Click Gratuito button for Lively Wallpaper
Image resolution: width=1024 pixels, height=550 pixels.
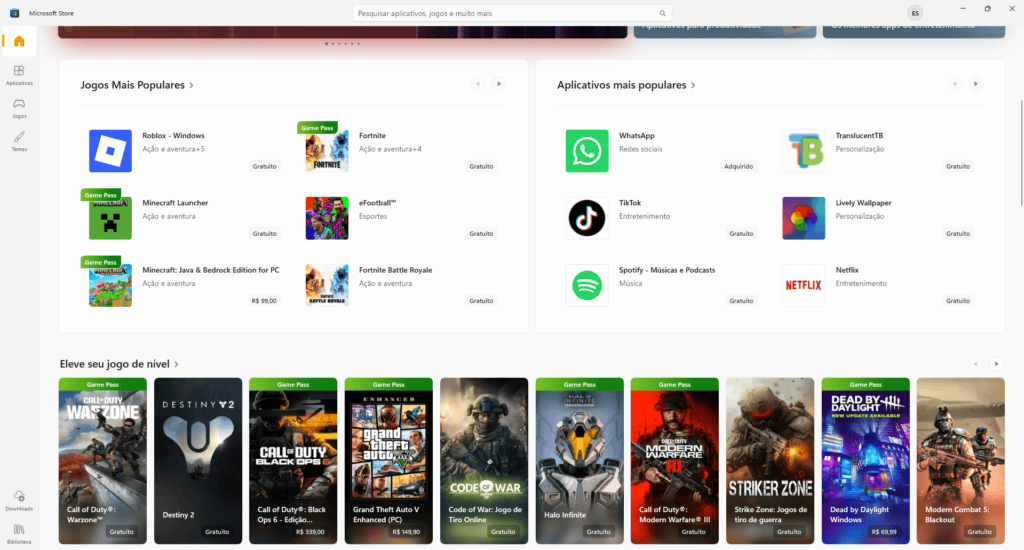[958, 234]
